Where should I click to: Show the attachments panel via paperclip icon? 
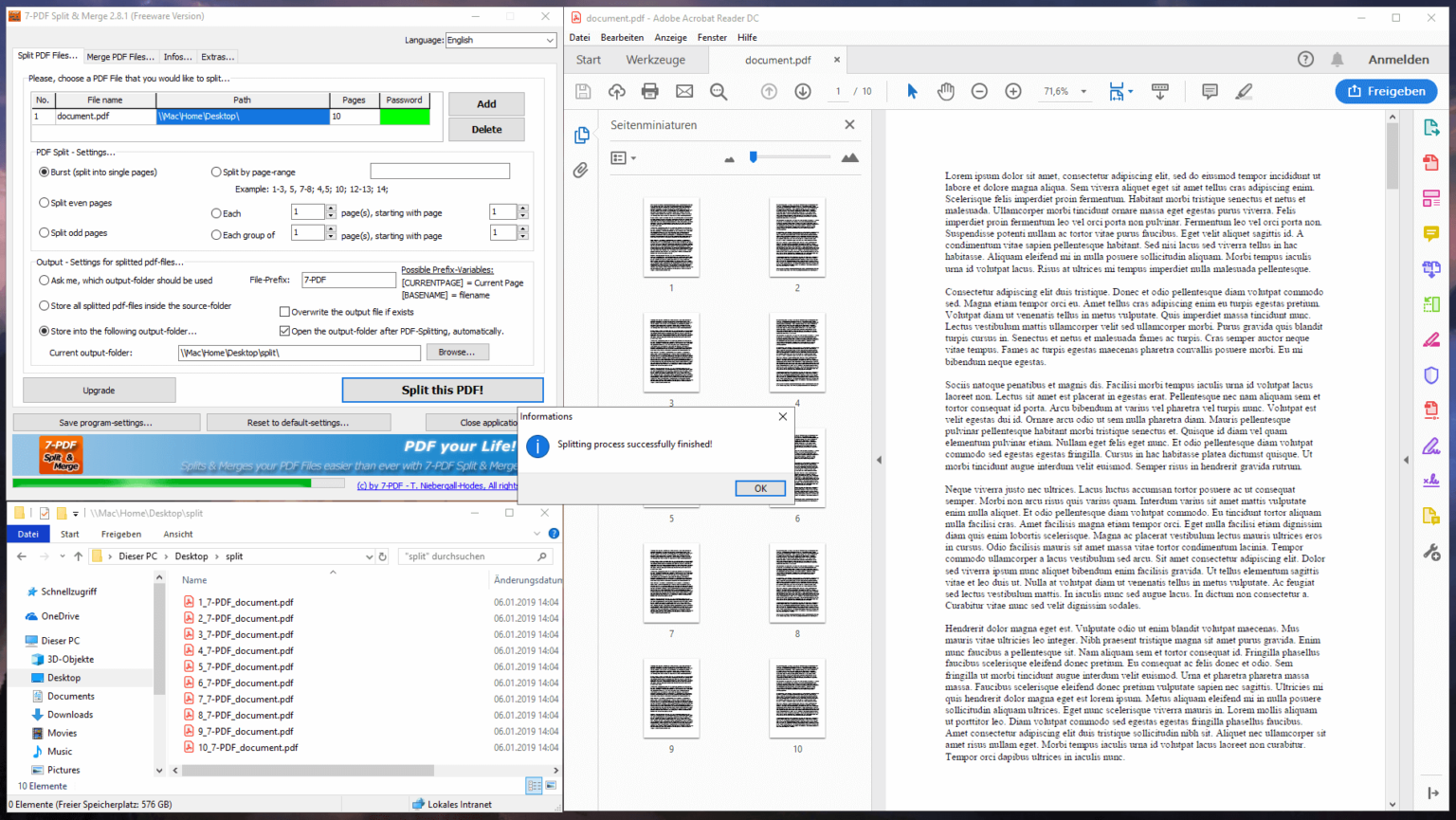[580, 170]
